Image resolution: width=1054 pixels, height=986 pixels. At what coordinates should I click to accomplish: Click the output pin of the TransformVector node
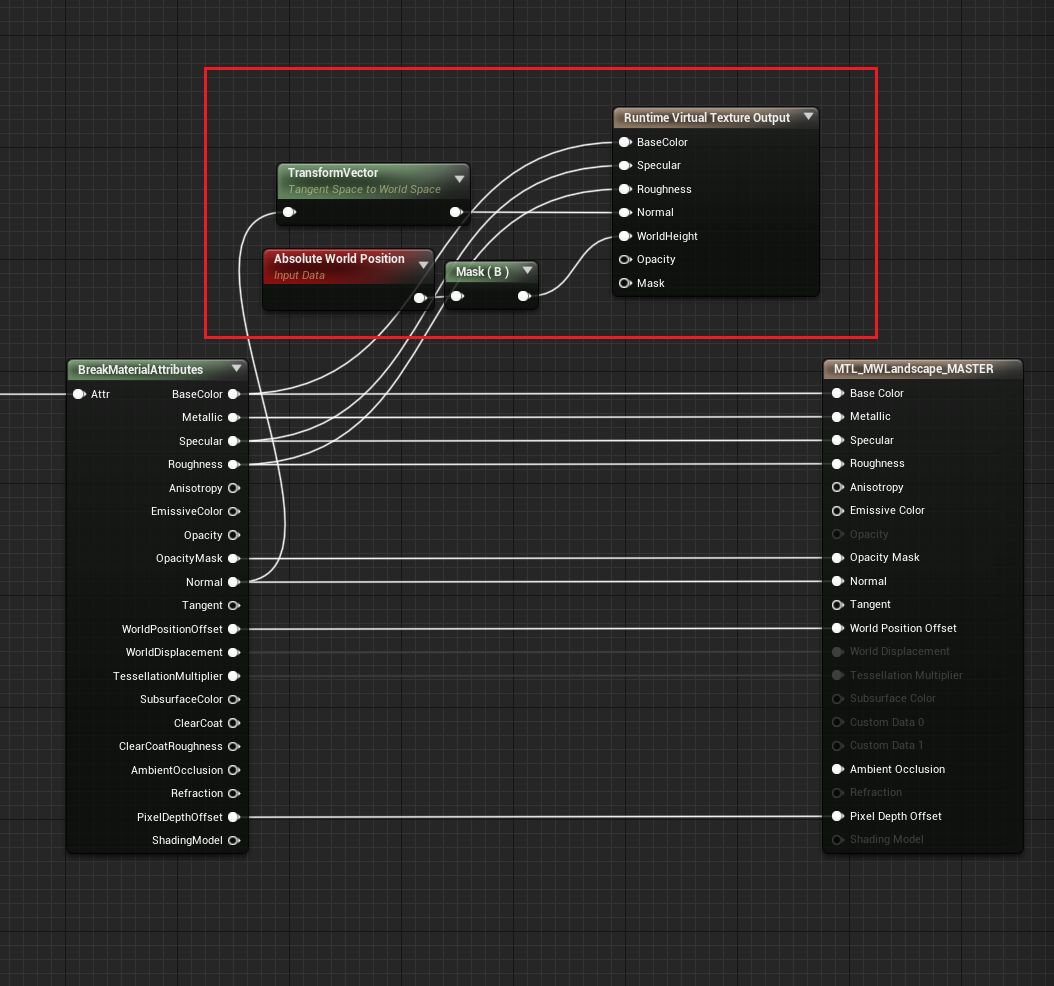pyautogui.click(x=456, y=212)
